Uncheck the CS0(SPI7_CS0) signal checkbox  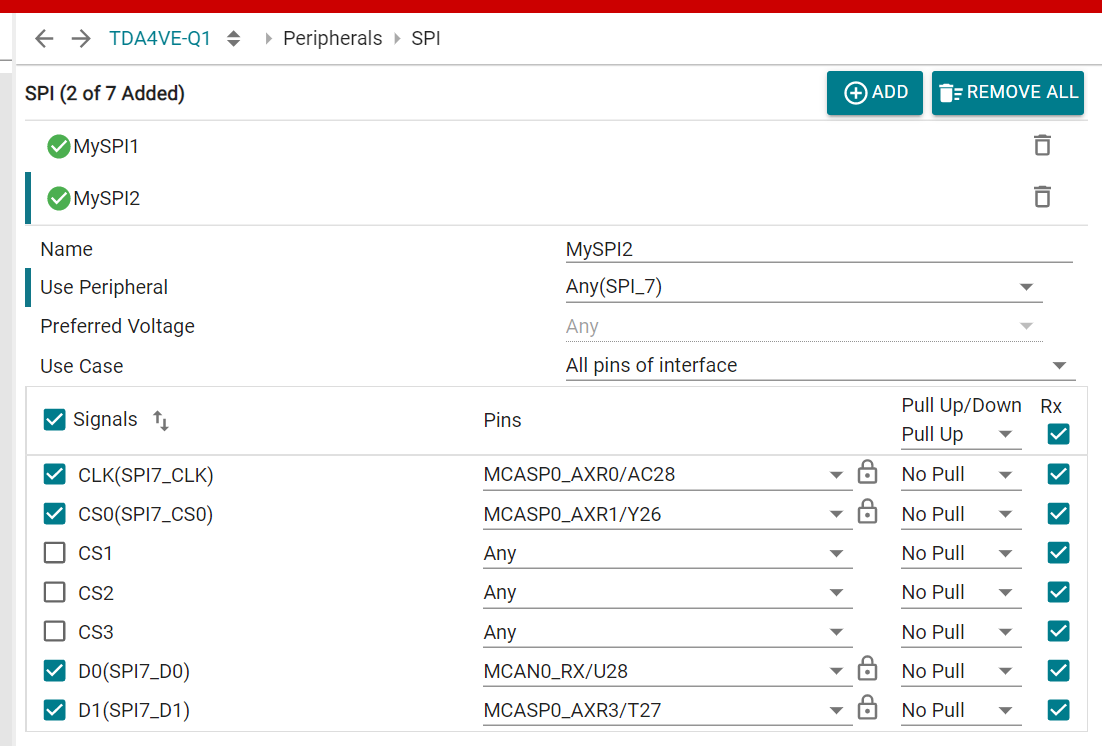[54, 514]
